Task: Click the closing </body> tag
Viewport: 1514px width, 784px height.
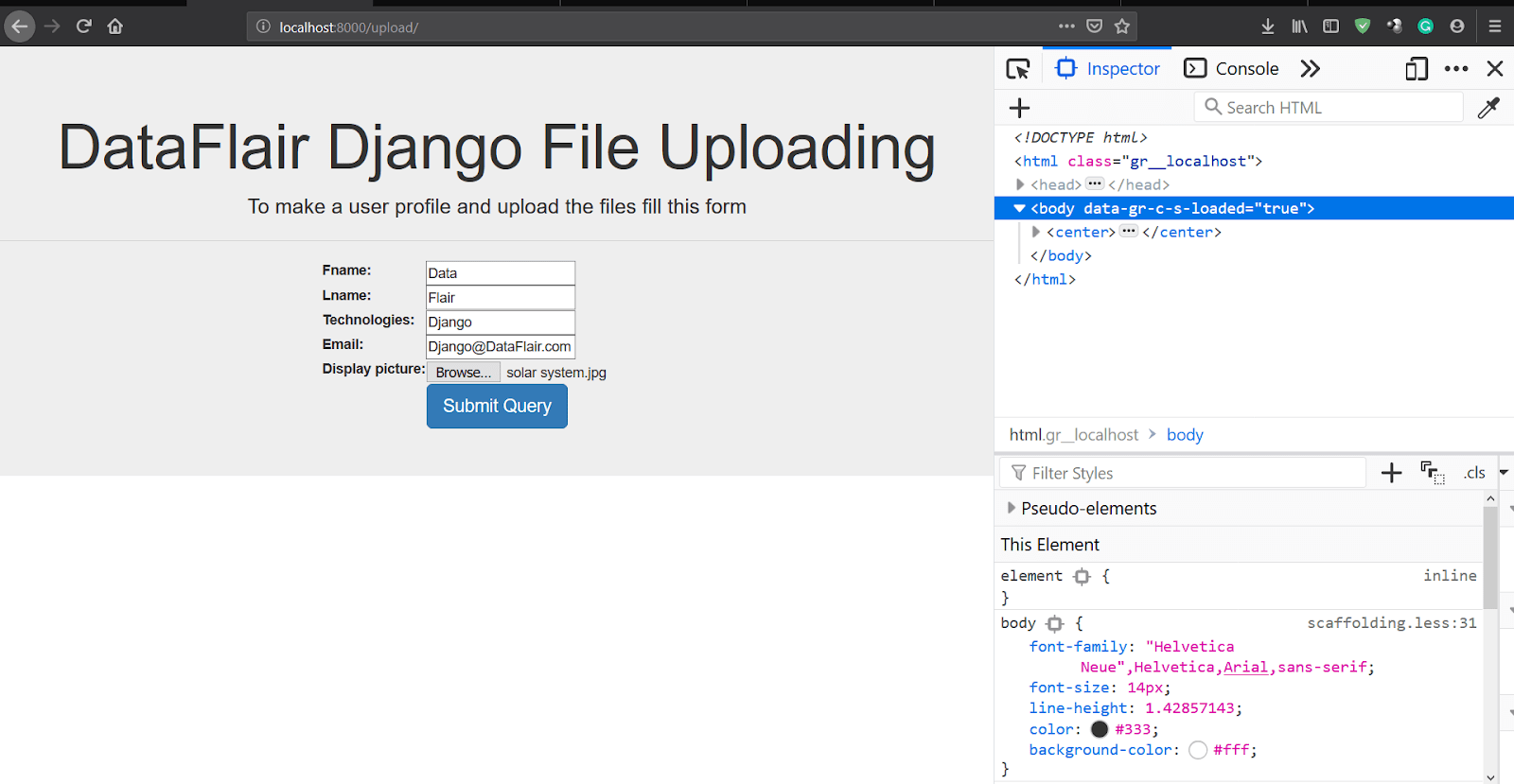Action: [1061, 255]
